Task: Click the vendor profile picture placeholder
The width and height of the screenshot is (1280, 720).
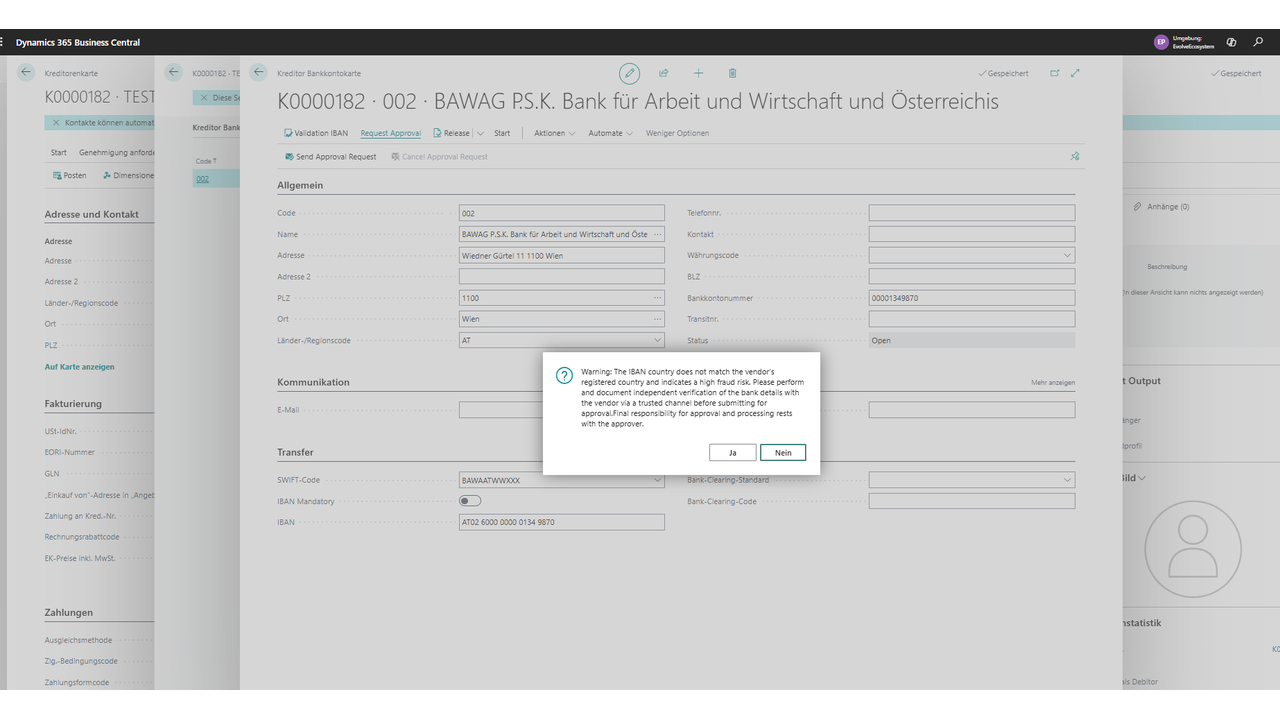Action: pos(1192,549)
